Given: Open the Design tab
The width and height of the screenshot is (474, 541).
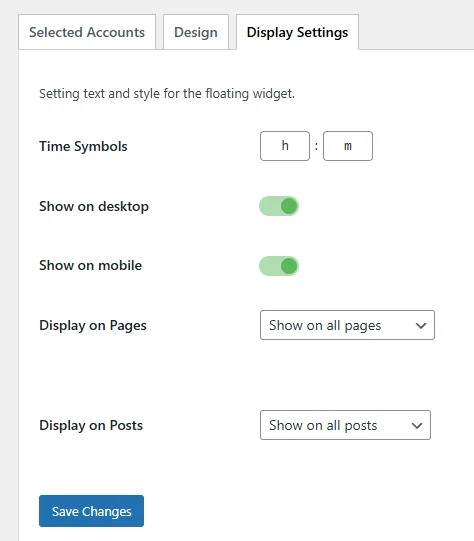Looking at the screenshot, I should click(196, 32).
